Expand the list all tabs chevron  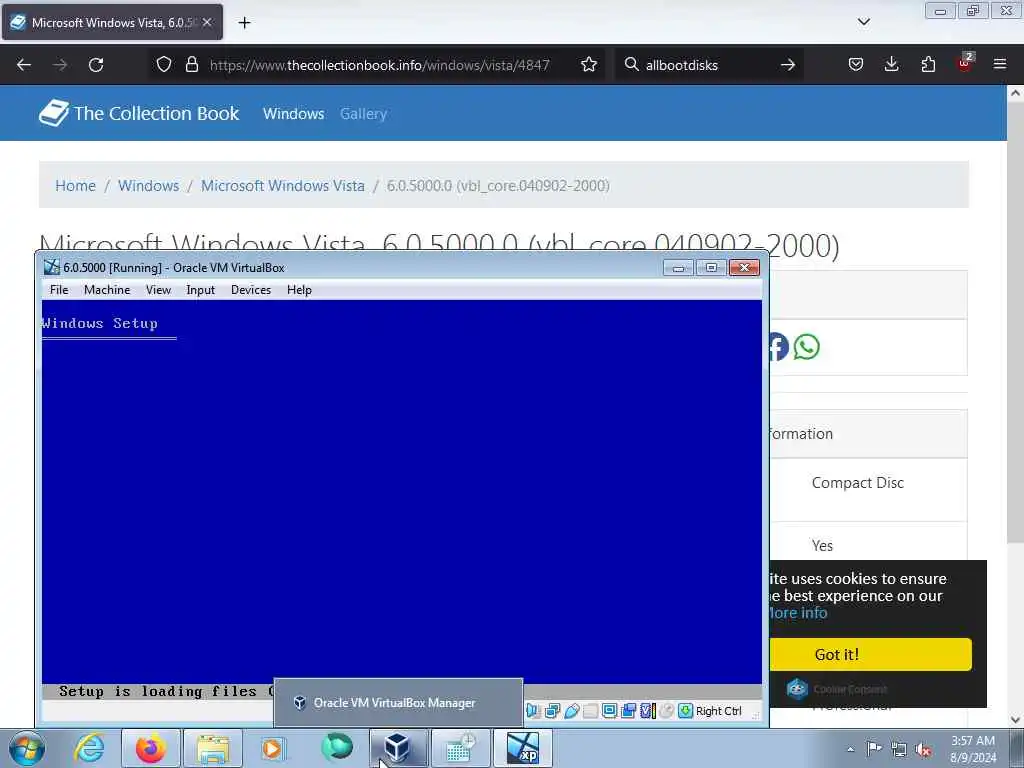[863, 22]
